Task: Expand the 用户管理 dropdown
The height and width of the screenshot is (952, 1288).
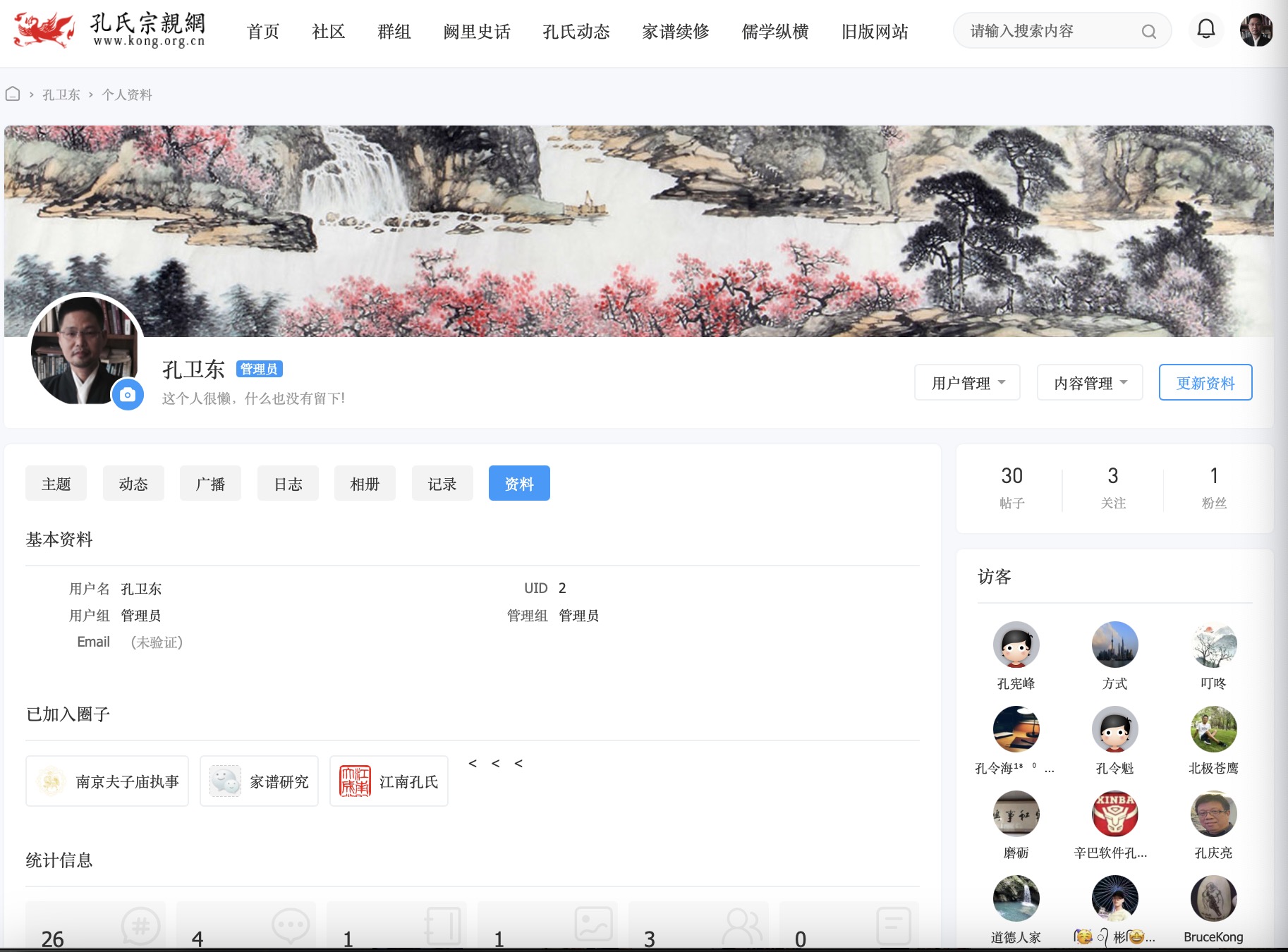Action: (x=967, y=383)
